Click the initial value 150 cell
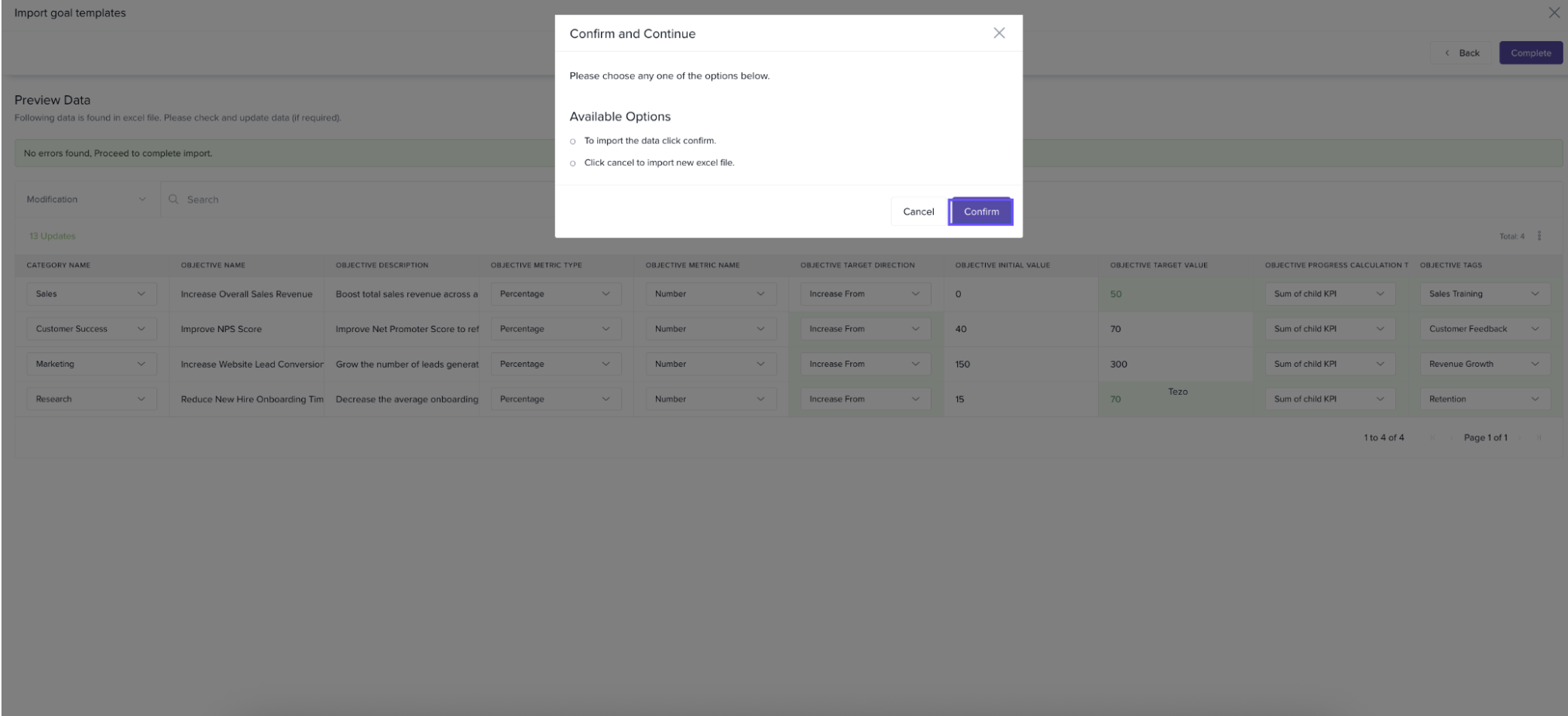Image resolution: width=1568 pixels, height=716 pixels. (x=962, y=365)
